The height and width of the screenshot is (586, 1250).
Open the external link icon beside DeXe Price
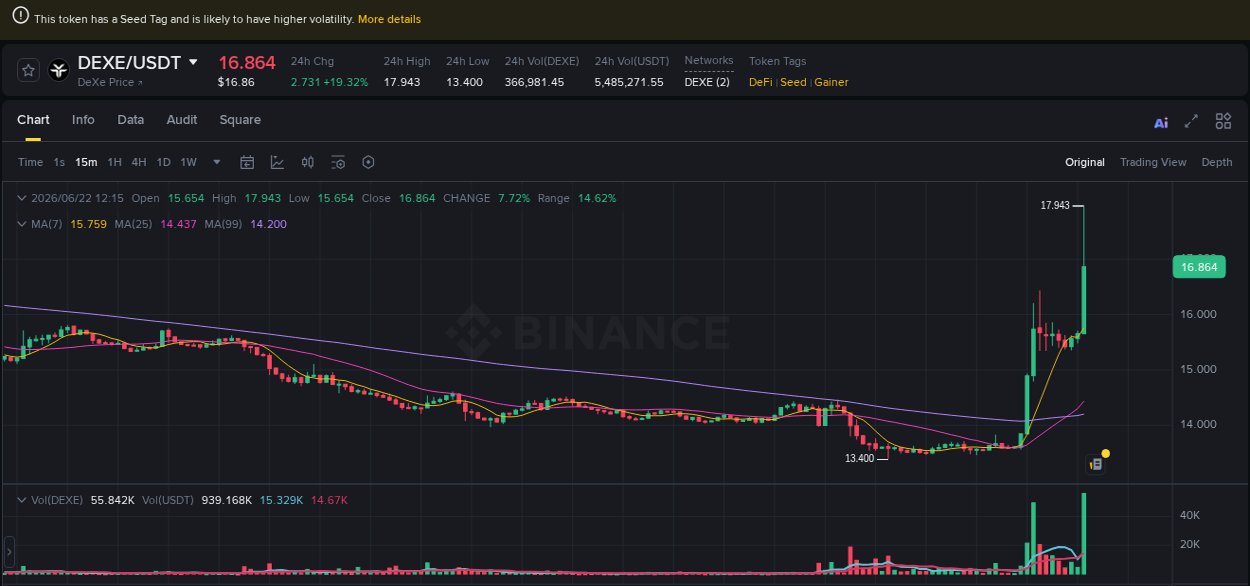[140, 83]
